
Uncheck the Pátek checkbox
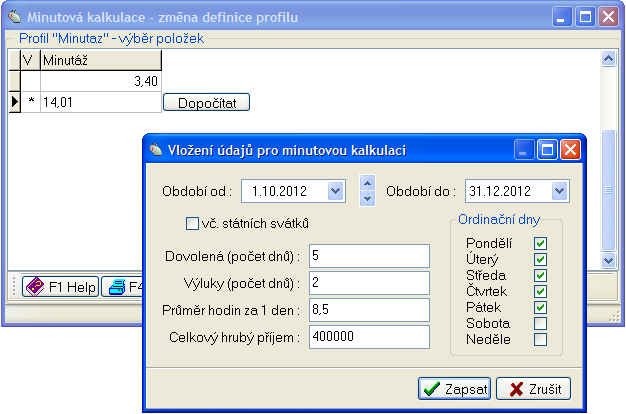pyautogui.click(x=541, y=307)
